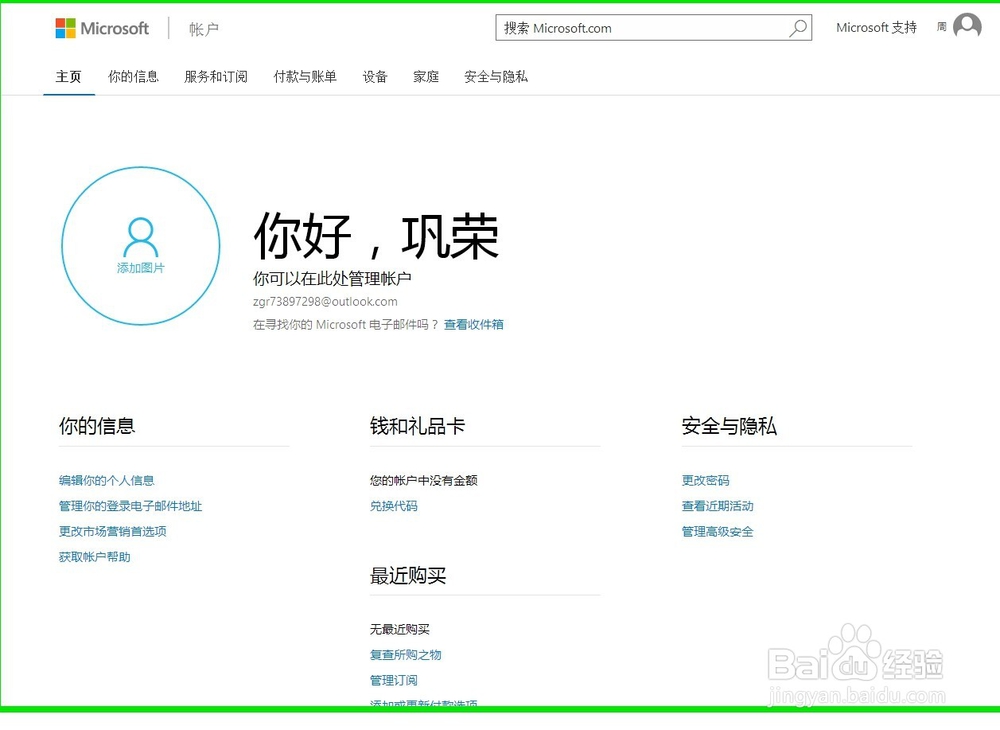Open 服务和订阅 tab

(x=216, y=77)
